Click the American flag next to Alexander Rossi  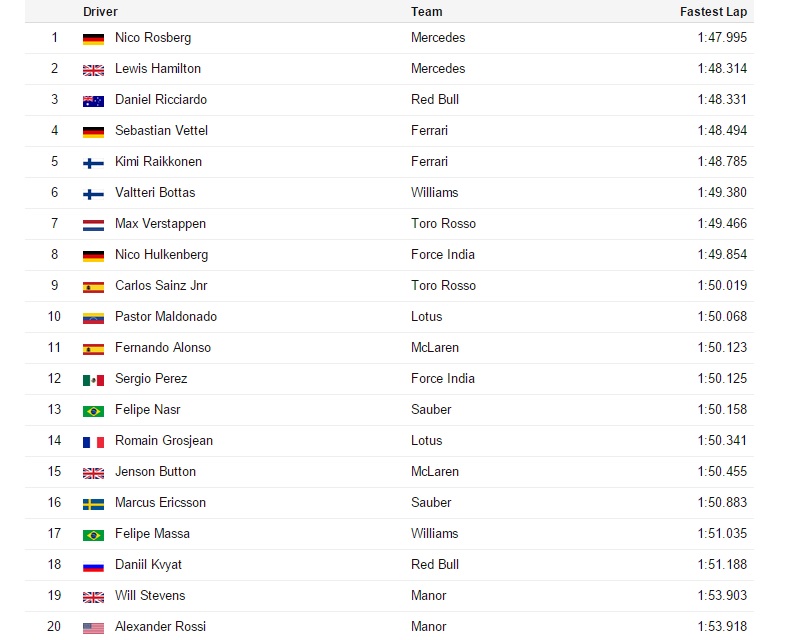pyautogui.click(x=93, y=628)
